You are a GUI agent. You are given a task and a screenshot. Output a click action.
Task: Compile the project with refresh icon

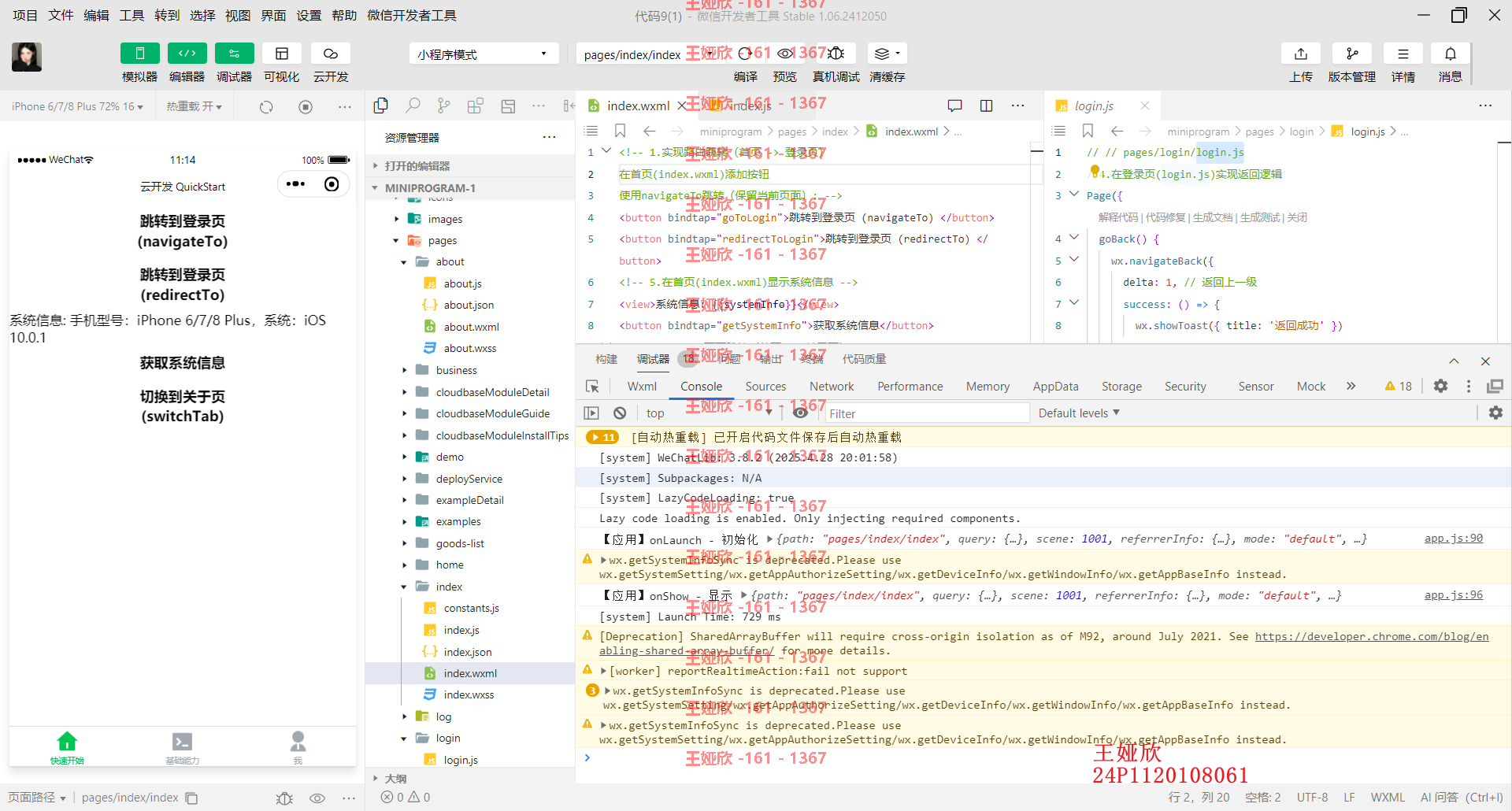click(744, 54)
